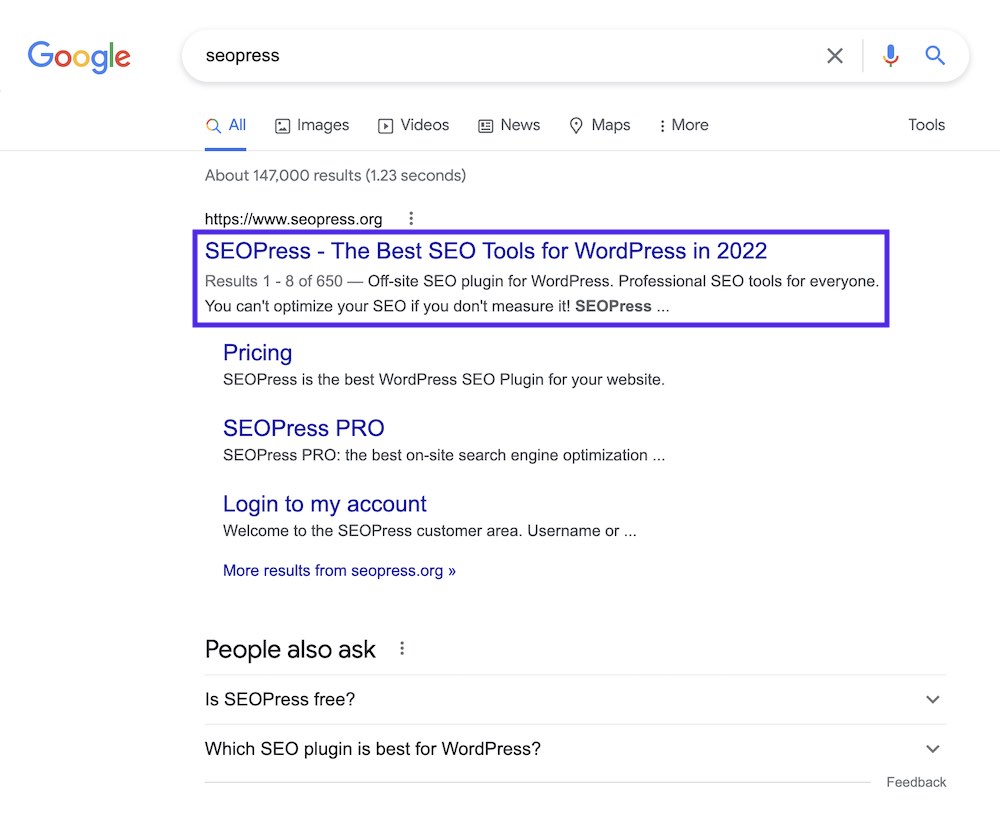Image resolution: width=1000 pixels, height=813 pixels.
Task: Open the Pricing sitelink
Action: (258, 353)
